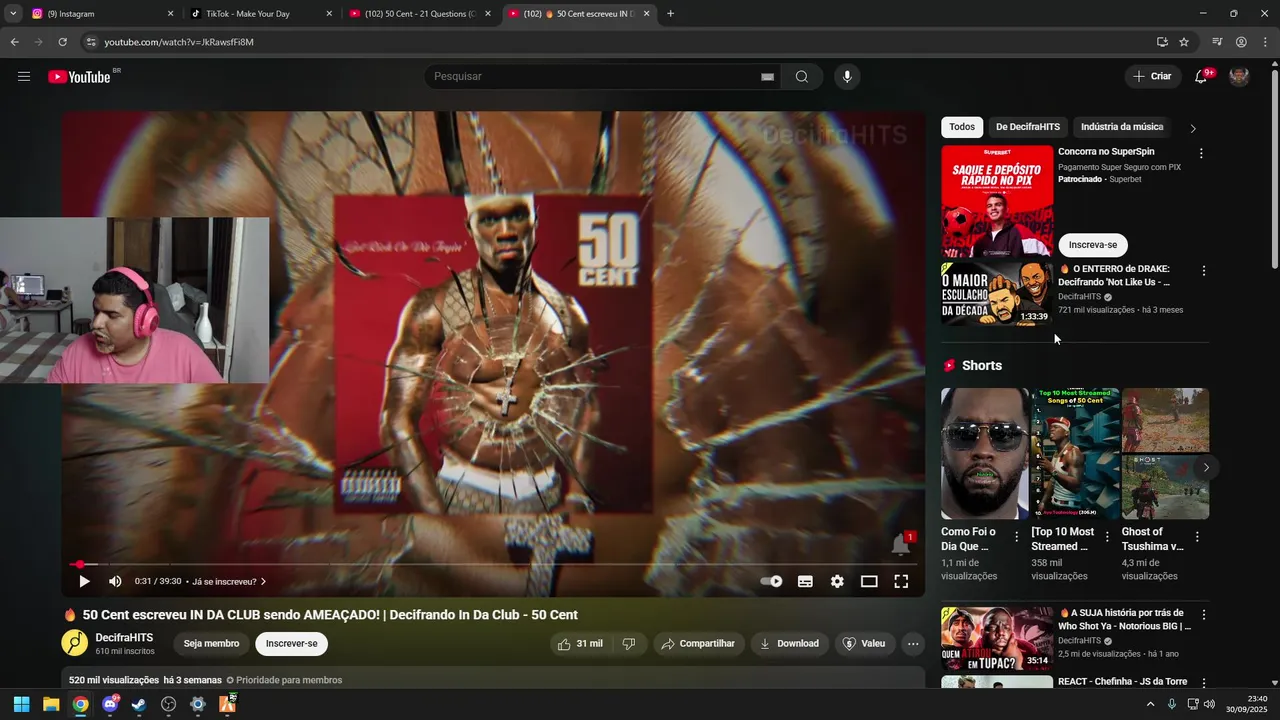The height and width of the screenshot is (720, 1280).
Task: Click the Compartilhar share button
Action: coord(698,644)
